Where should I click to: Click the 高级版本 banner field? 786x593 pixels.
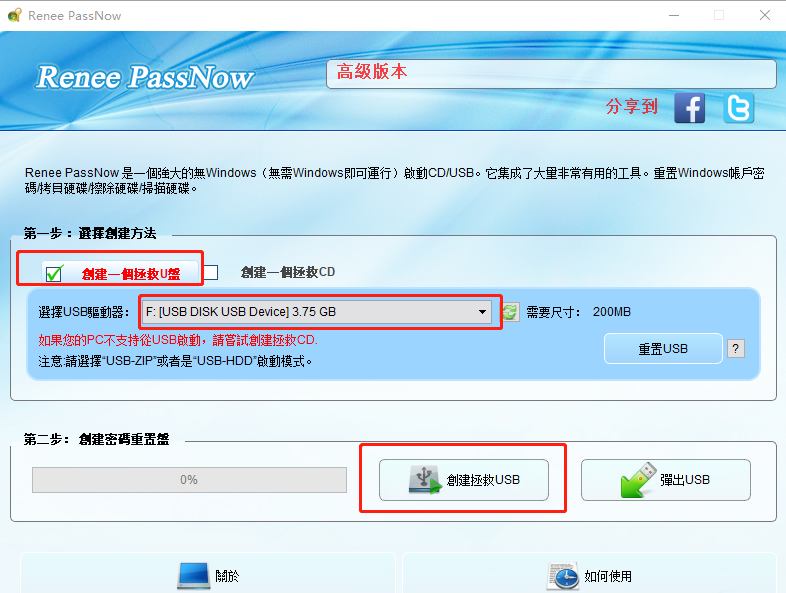(x=551, y=74)
